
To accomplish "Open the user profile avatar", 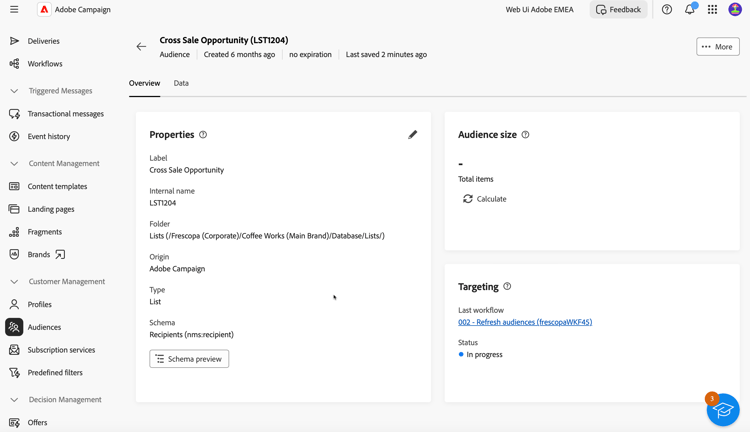I will (x=735, y=10).
